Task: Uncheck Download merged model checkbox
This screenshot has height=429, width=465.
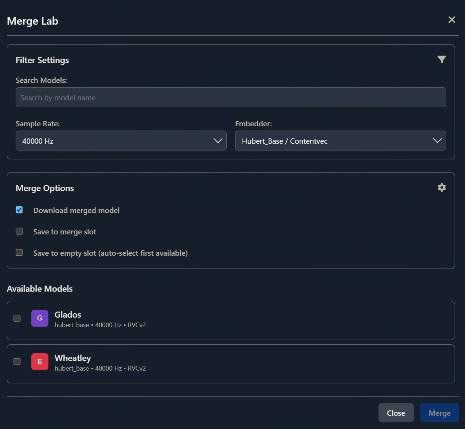Action: tap(19, 210)
